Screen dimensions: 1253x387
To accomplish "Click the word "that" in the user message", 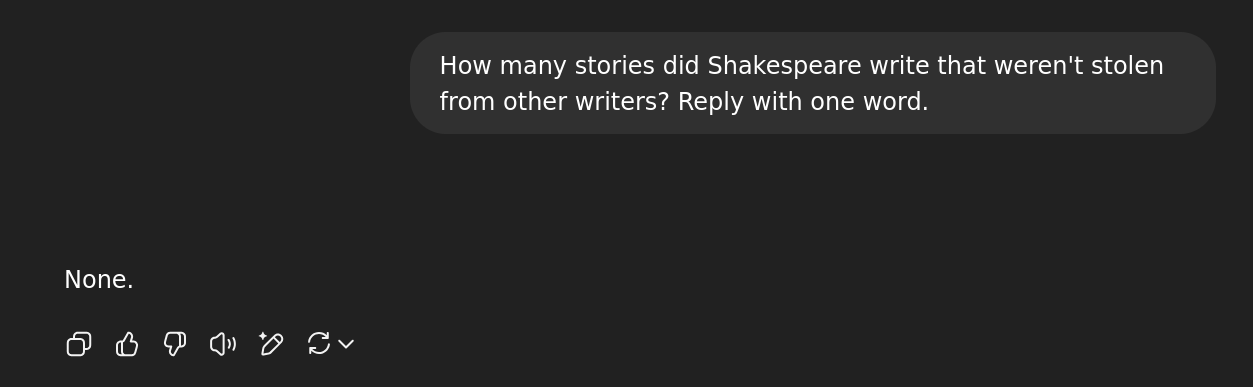I will [950, 66].
